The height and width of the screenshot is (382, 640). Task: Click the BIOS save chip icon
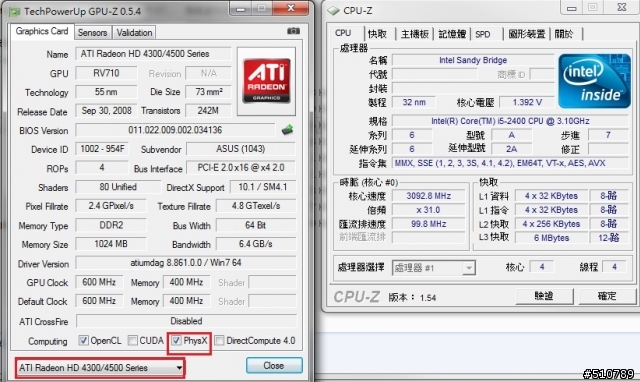287,130
